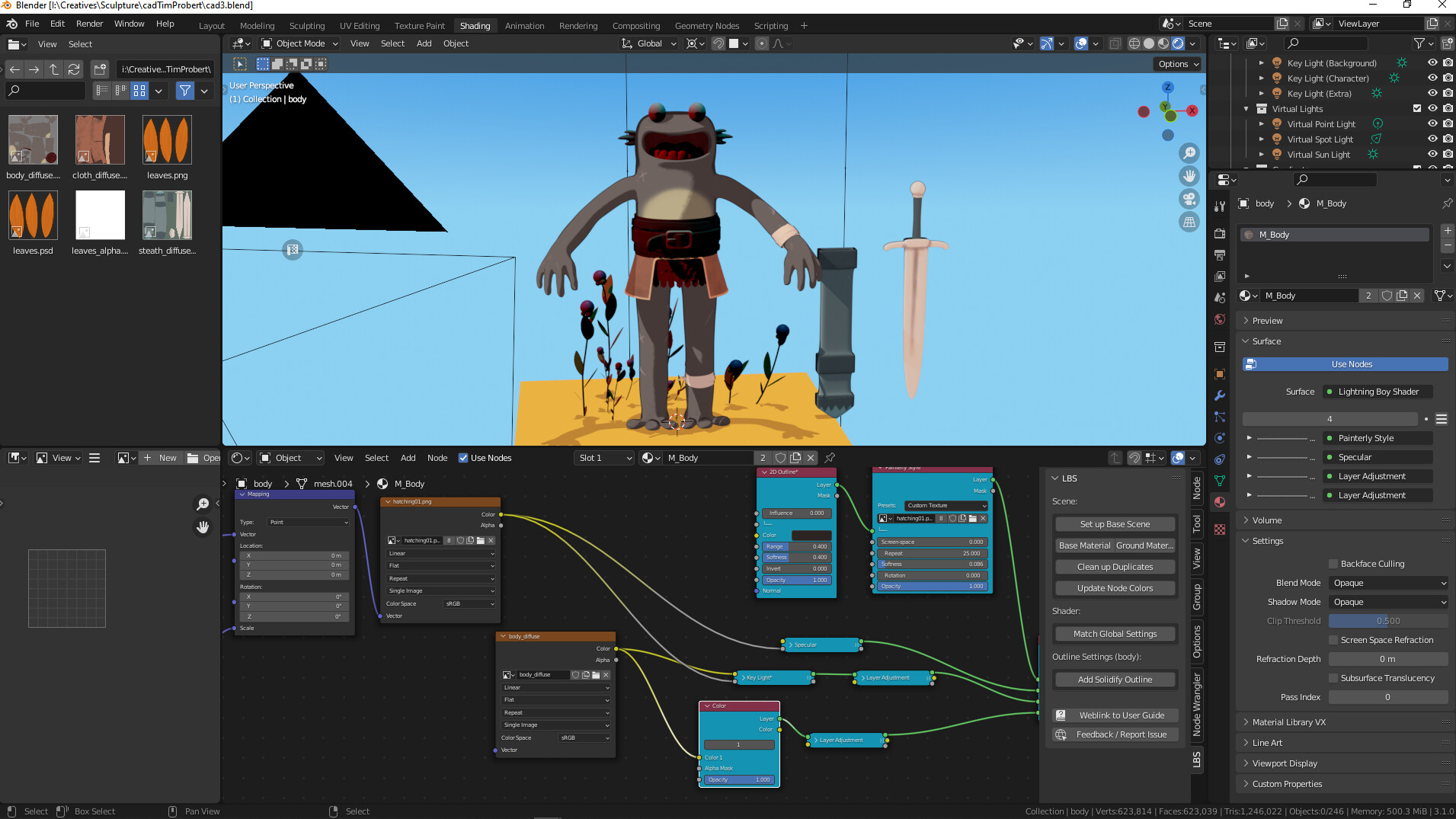1456x819 pixels.
Task: Switch to orthographic grid view icon
Action: point(1189,222)
